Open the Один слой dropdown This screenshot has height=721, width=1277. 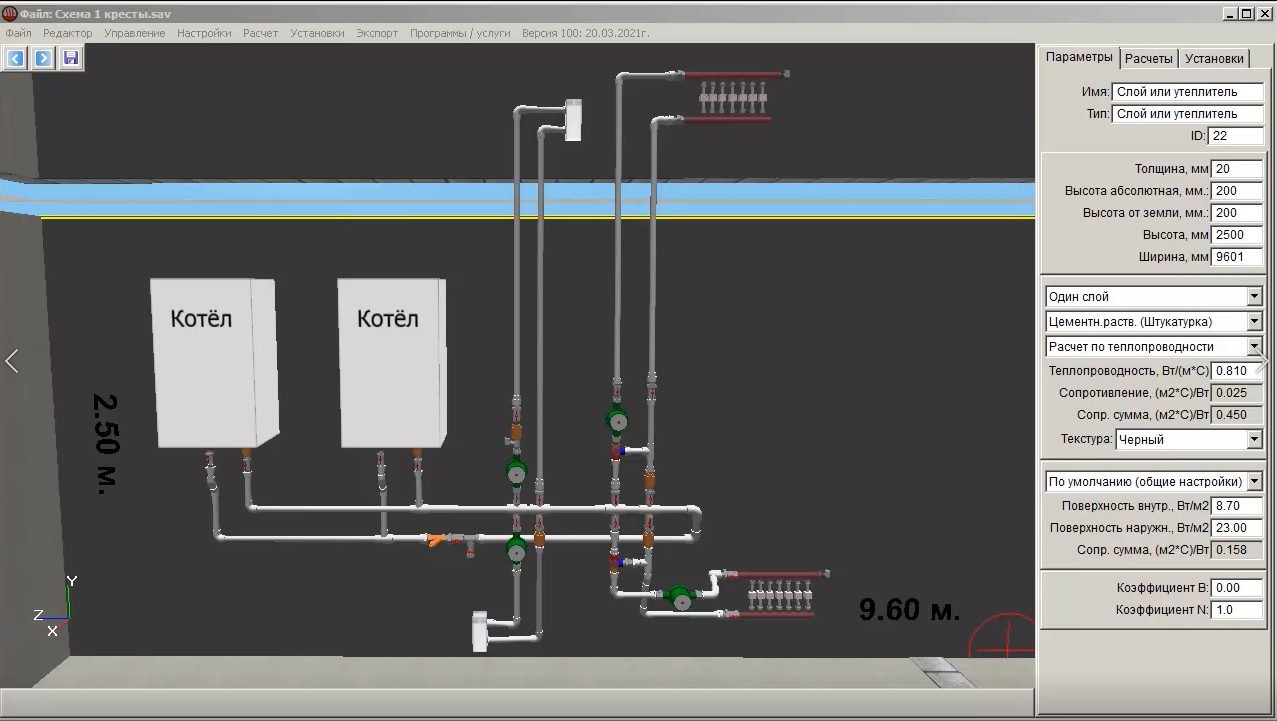click(1154, 297)
